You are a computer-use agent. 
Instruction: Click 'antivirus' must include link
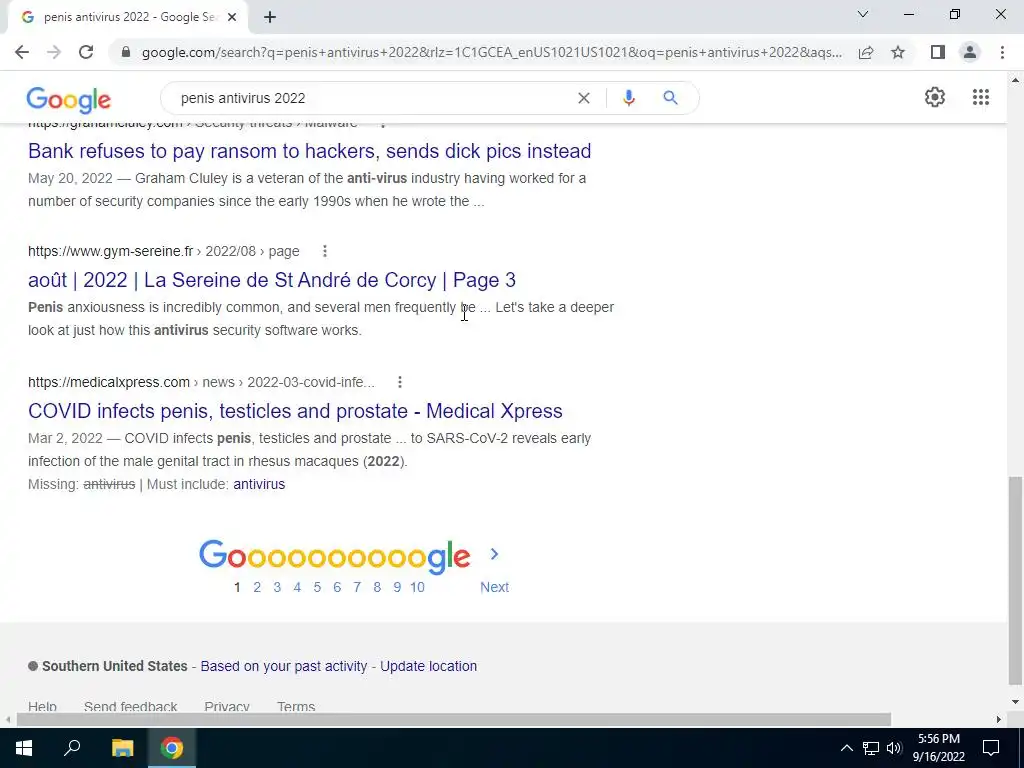pos(259,485)
